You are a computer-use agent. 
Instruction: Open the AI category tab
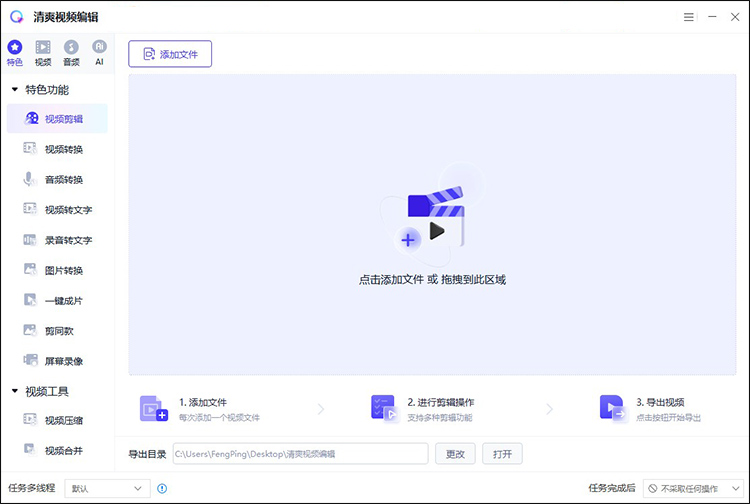coord(99,53)
